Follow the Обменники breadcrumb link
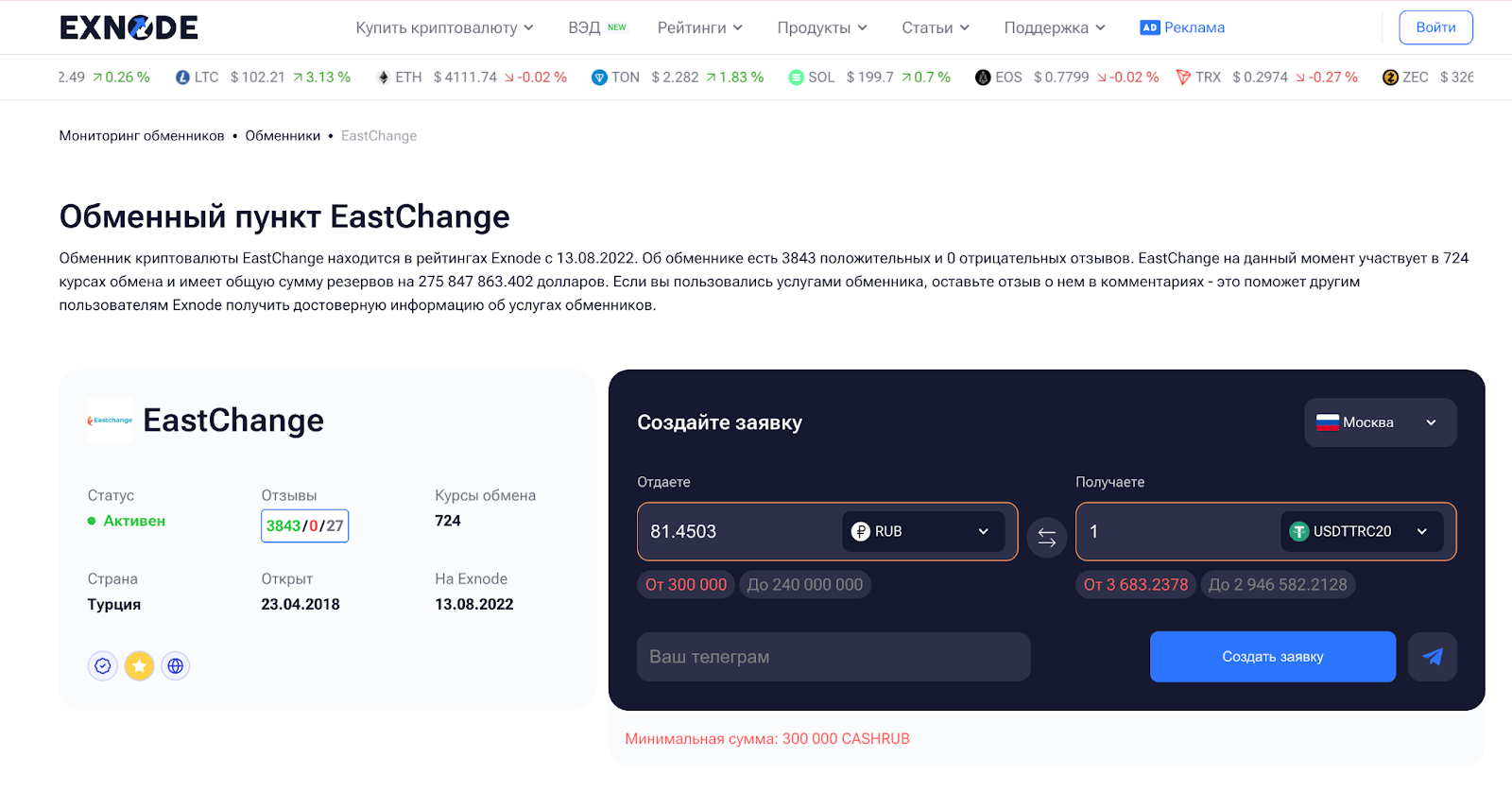Screen dimensions: 1512x792 pyautogui.click(x=283, y=136)
